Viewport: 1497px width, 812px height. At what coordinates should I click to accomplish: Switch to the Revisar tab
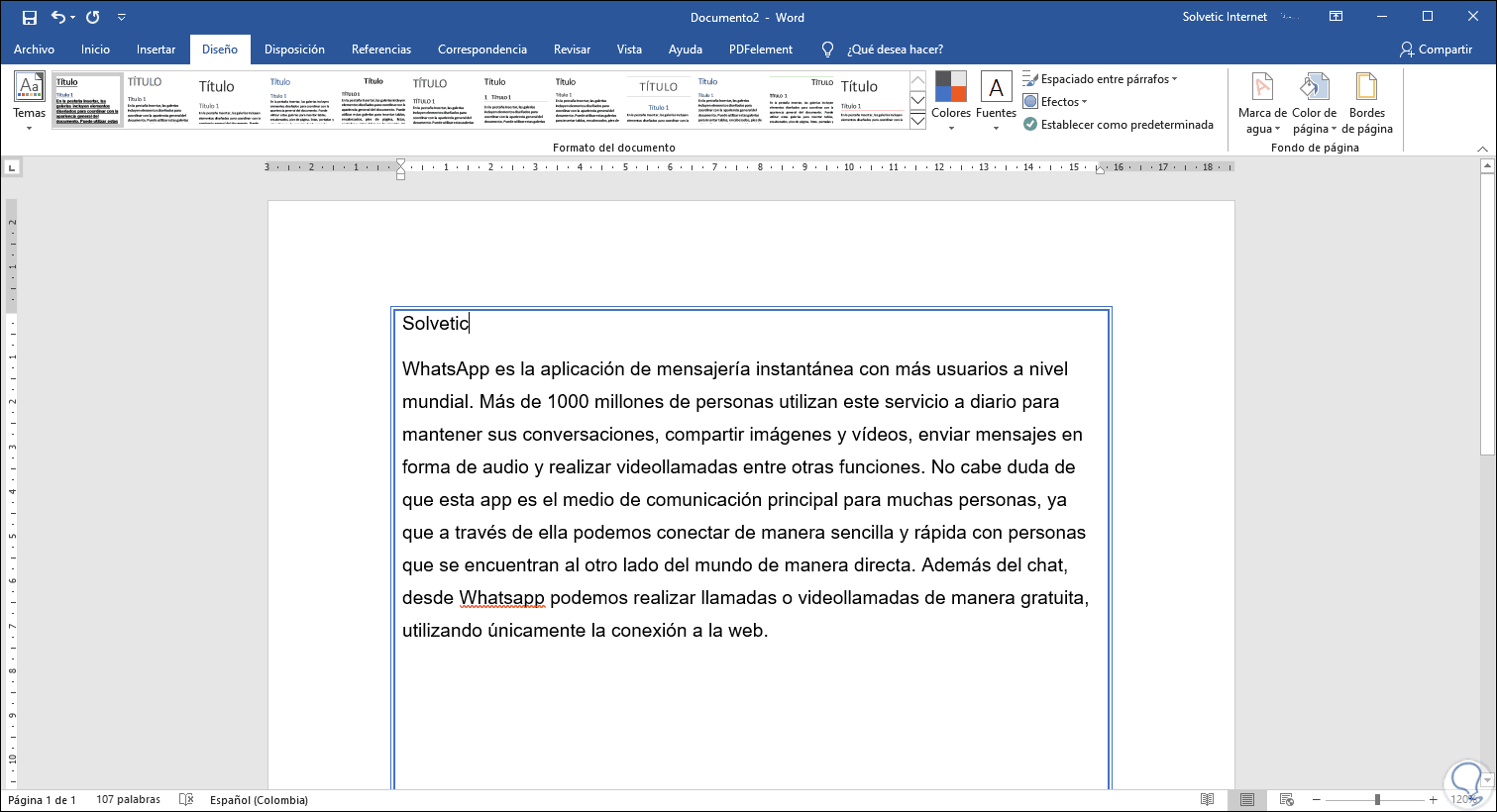click(x=572, y=50)
